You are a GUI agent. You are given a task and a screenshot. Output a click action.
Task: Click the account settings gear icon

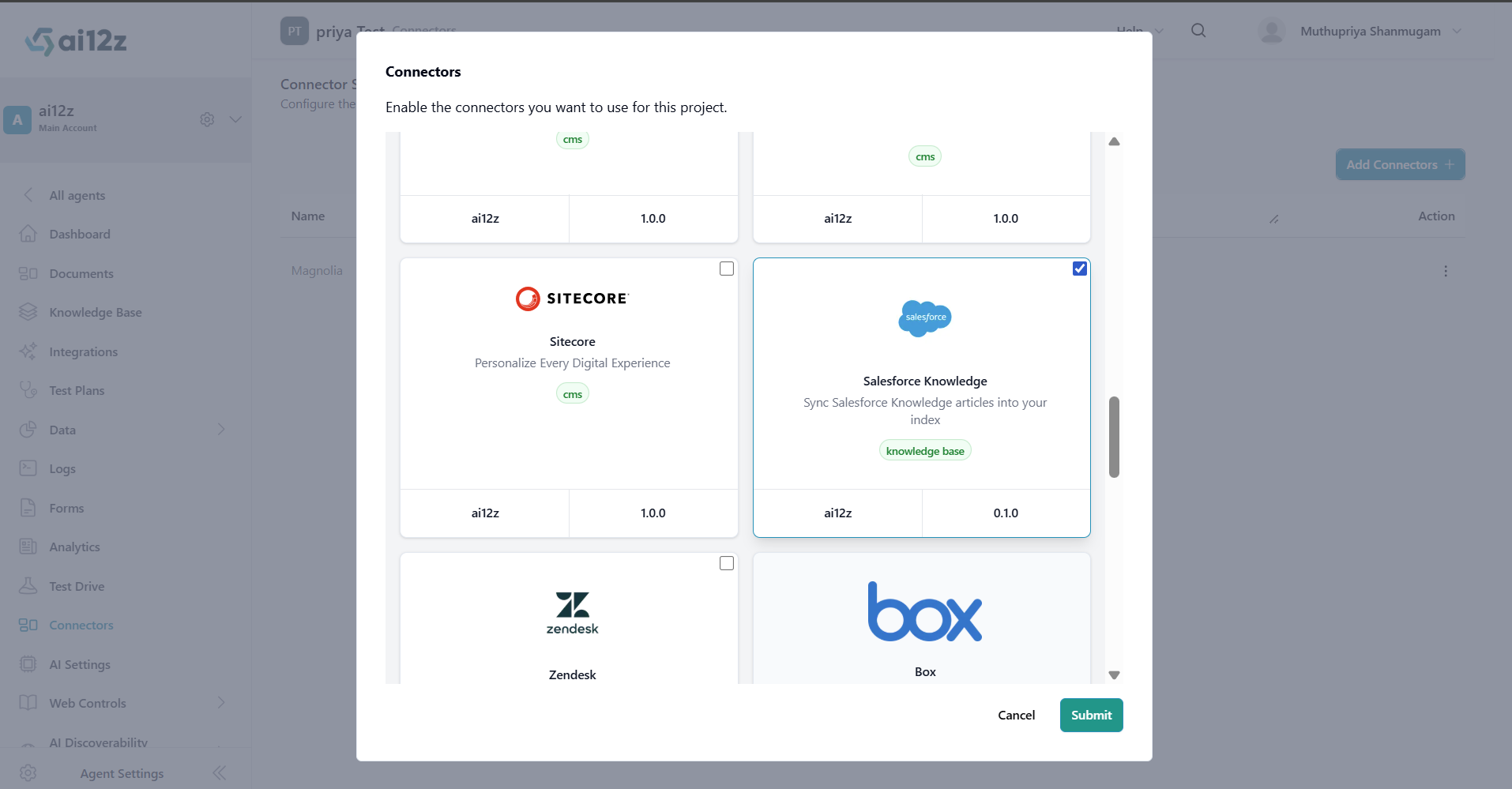207,119
